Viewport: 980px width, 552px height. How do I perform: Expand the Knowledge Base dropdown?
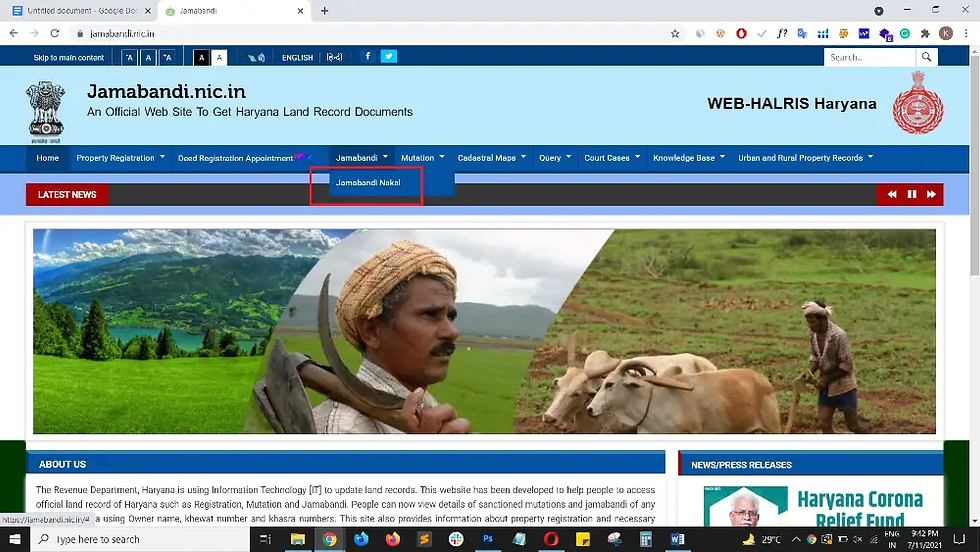pyautogui.click(x=689, y=158)
